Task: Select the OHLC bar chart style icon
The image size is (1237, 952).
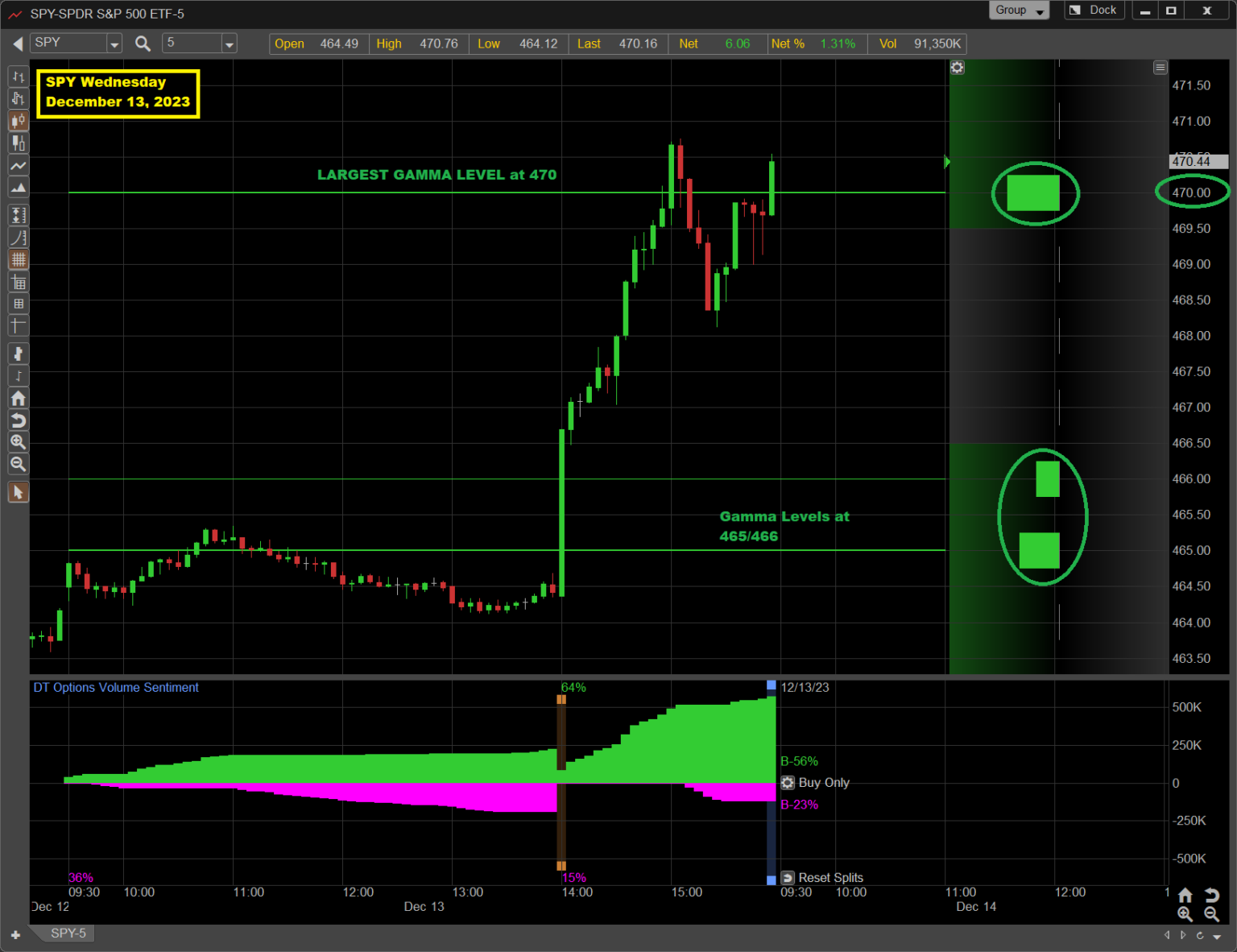Action: tap(18, 77)
